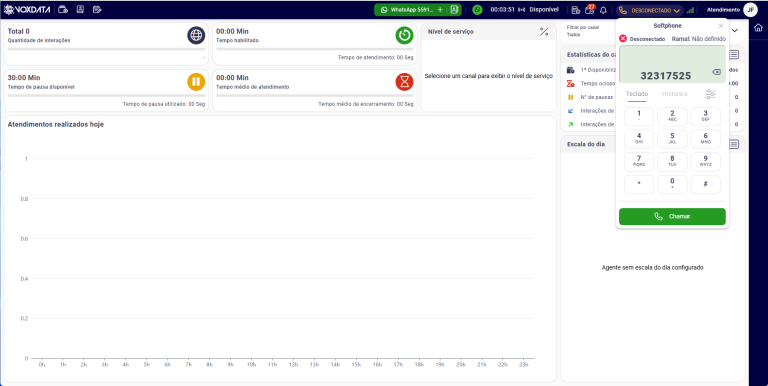Screen dimensions: 768x386
Task: Click the softphone number field showing 32317525
Action: click(672, 64)
